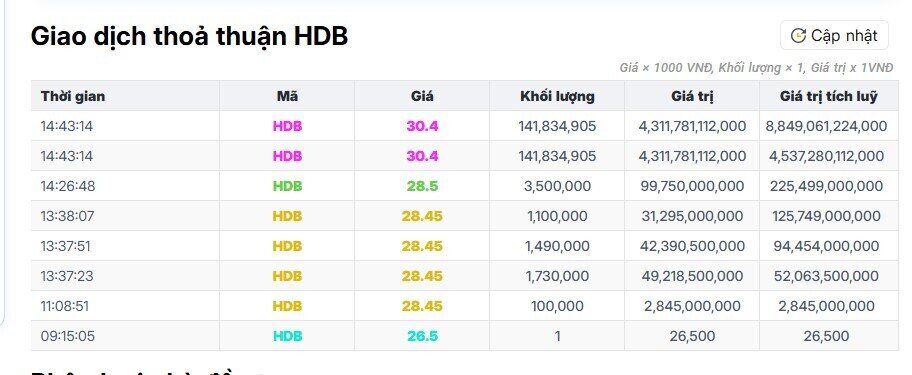Click the cumulative value 52,063,500,000
This screenshot has height=375, width=912.
pyautogui.click(x=826, y=276)
